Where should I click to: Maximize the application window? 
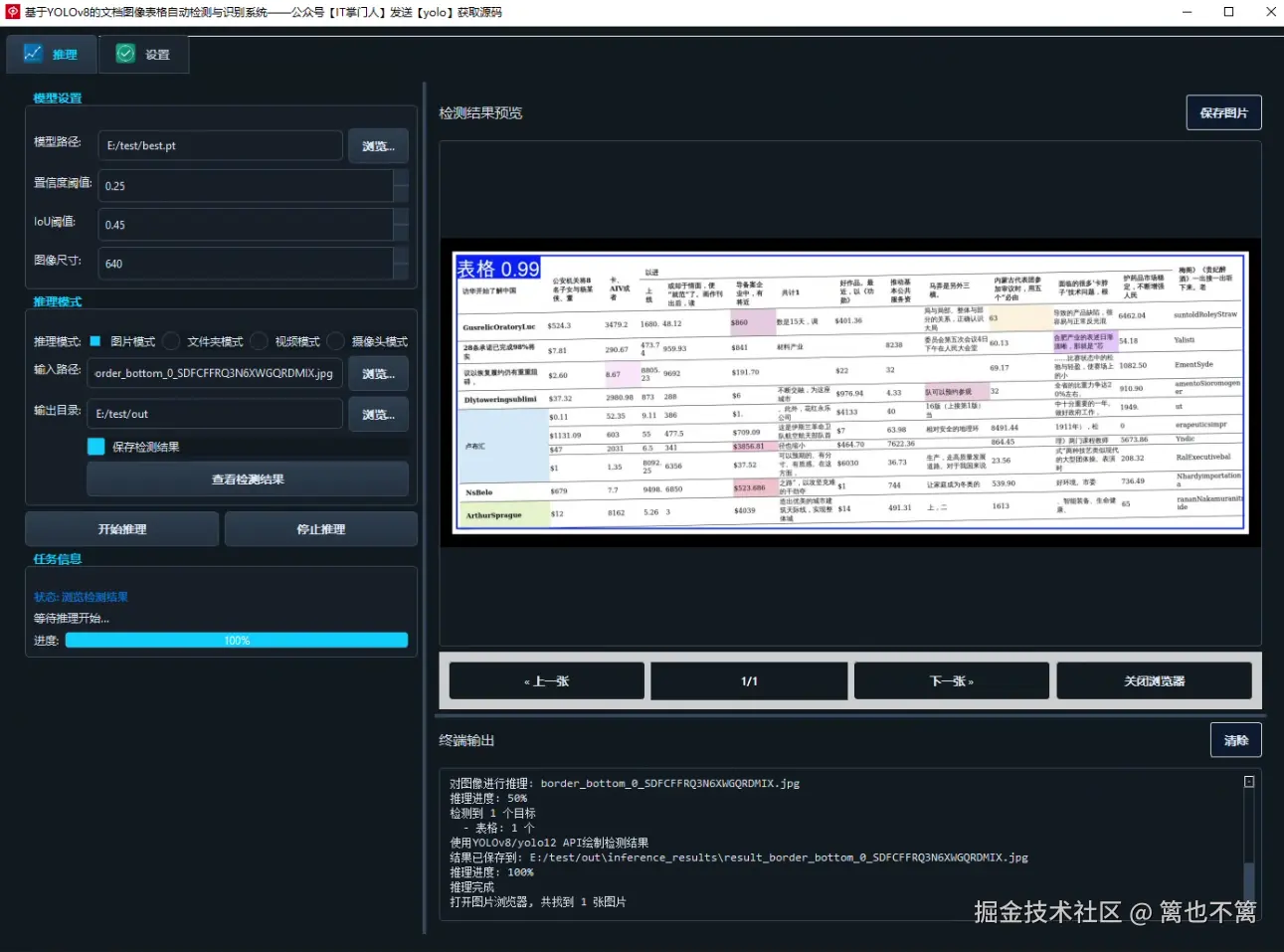1228,12
